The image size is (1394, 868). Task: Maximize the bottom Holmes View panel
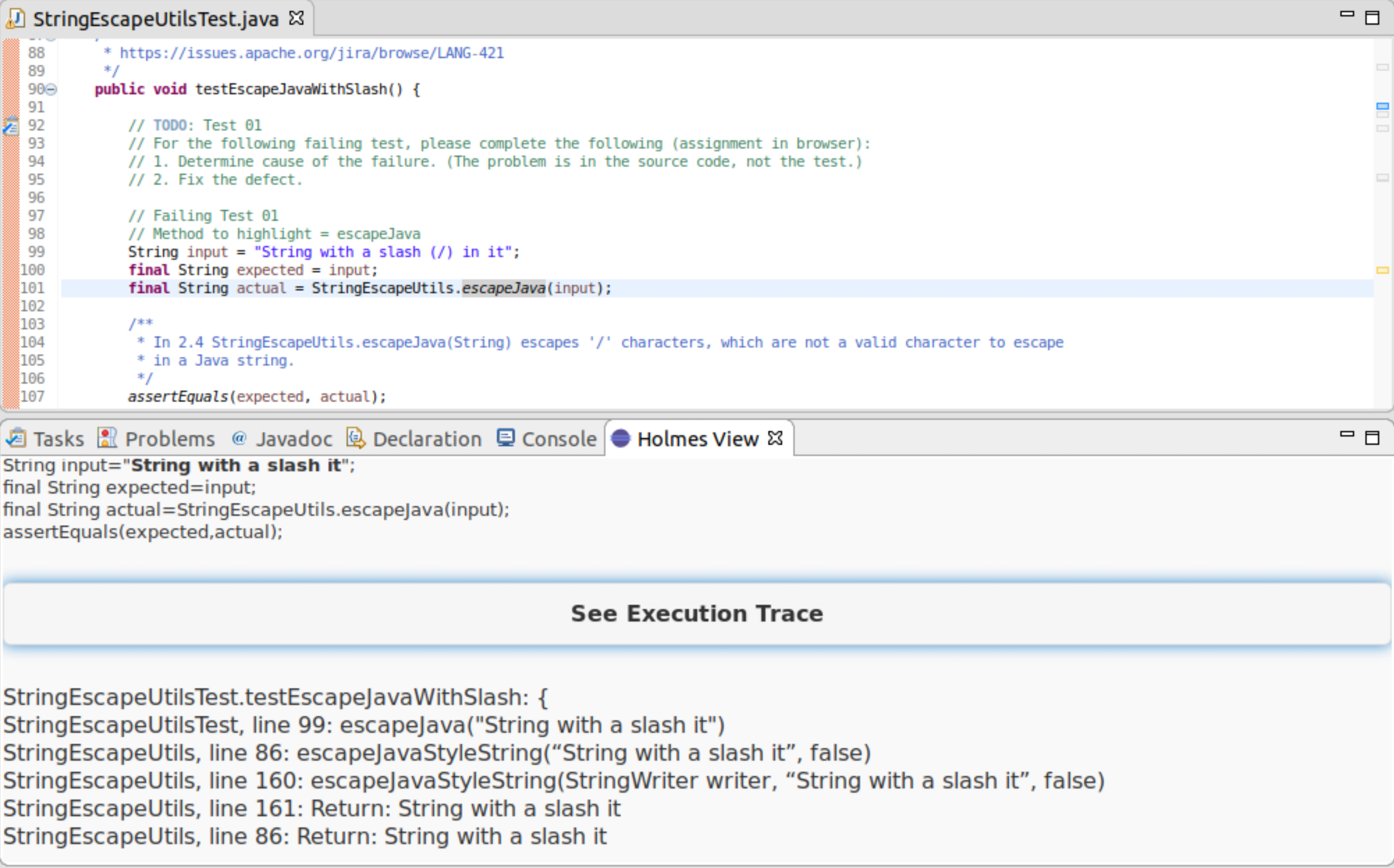click(1372, 438)
